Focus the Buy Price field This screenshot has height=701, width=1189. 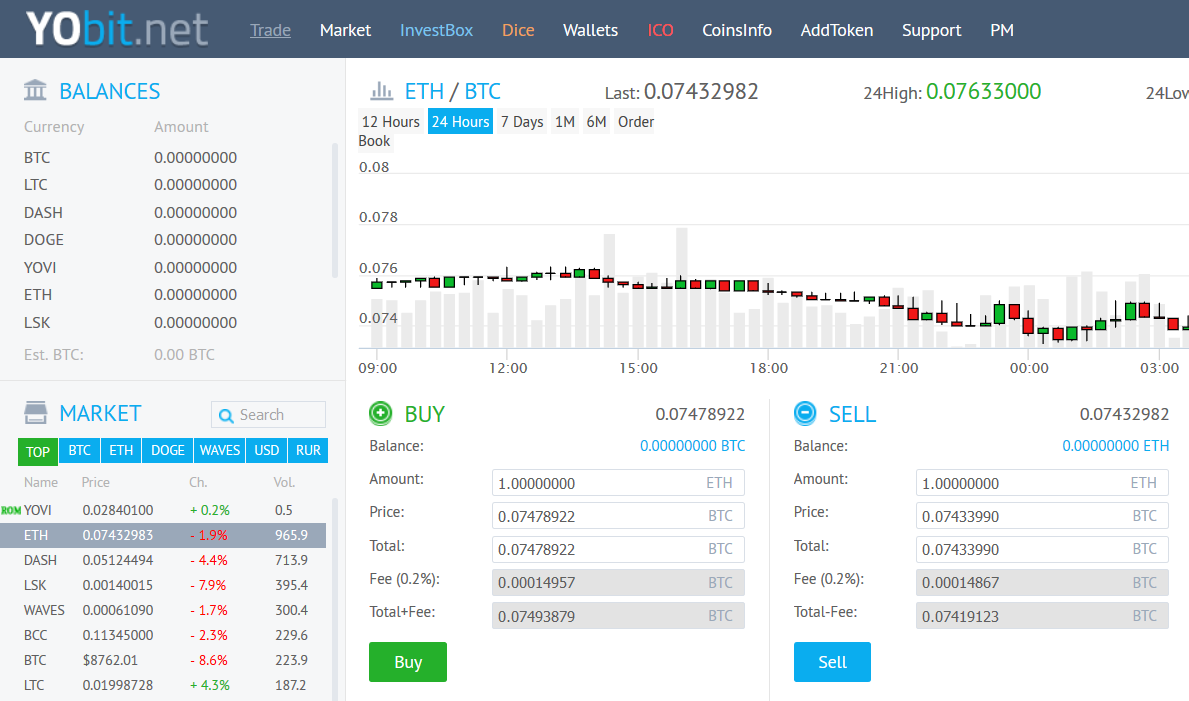pos(618,516)
